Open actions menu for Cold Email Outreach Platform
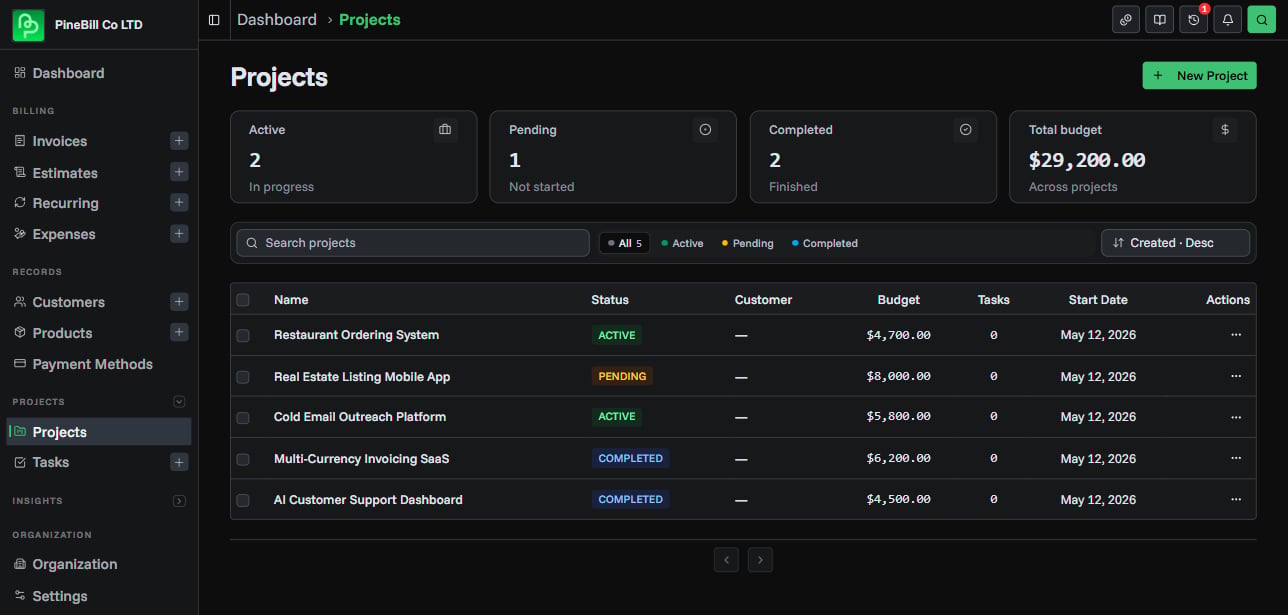 1236,417
